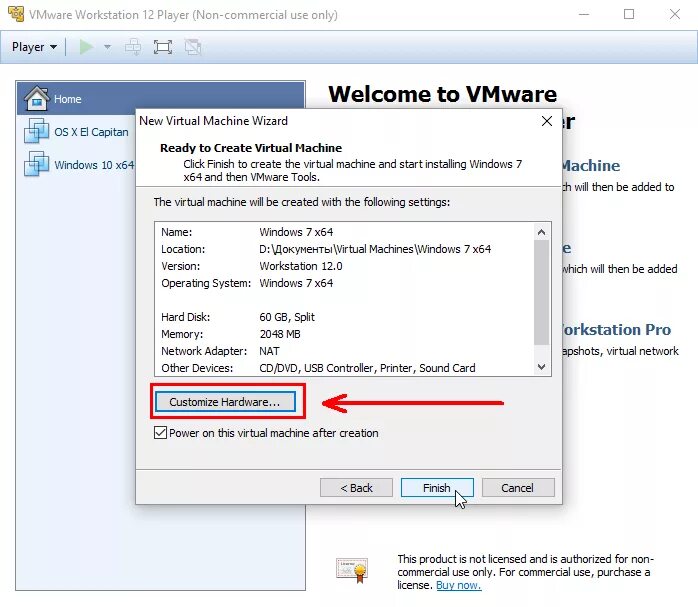Maximize the VMware Player window
Image resolution: width=698 pixels, height=607 pixels.
tap(629, 14)
